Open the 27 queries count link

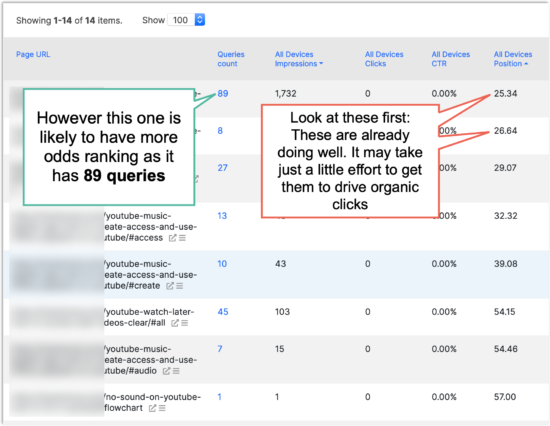coord(222,168)
